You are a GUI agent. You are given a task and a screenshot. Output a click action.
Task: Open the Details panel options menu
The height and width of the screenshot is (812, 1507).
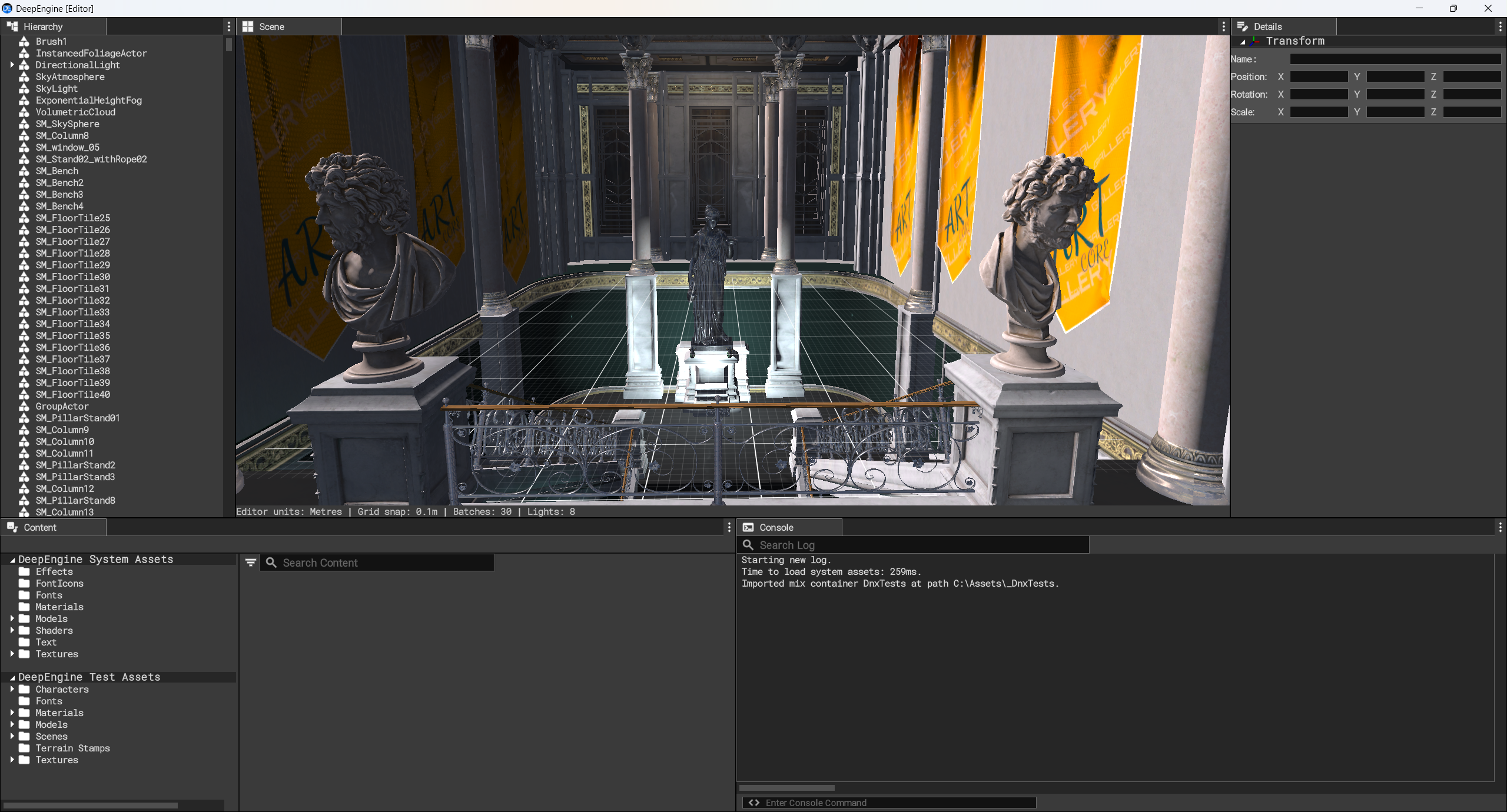tap(1500, 26)
